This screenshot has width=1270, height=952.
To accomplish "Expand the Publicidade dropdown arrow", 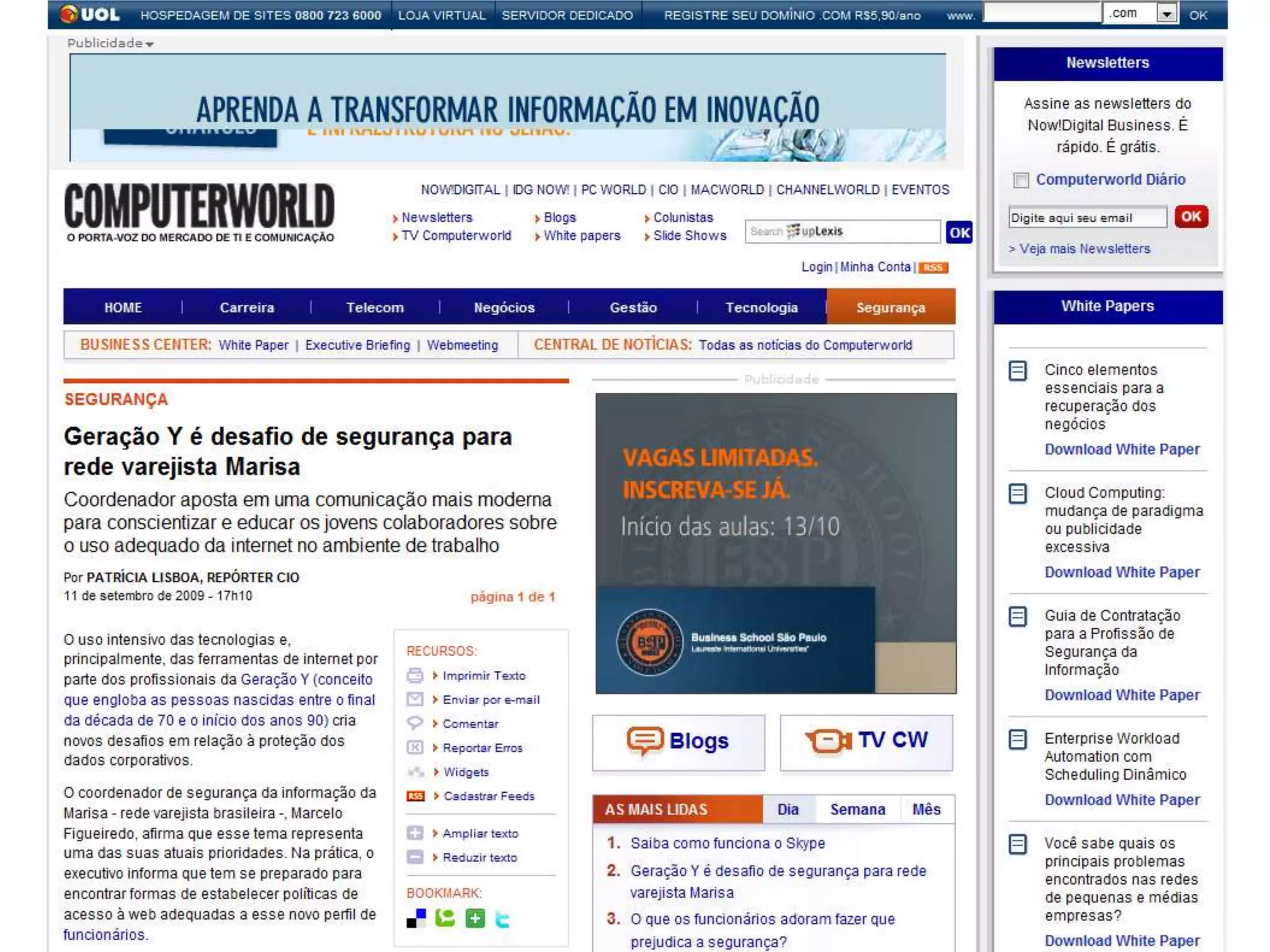I will pyautogui.click(x=150, y=44).
